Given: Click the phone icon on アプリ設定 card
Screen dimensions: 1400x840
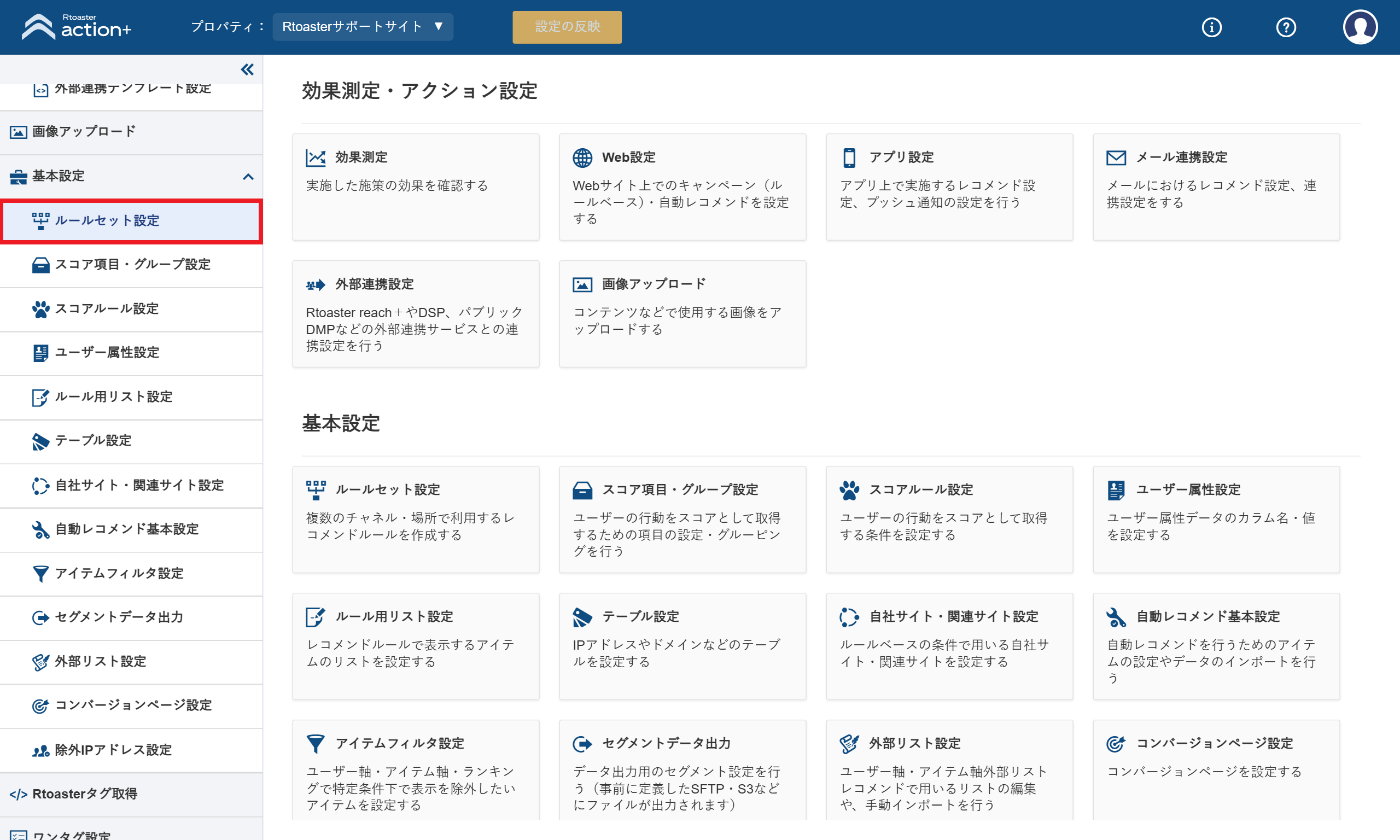Looking at the screenshot, I should 849,157.
